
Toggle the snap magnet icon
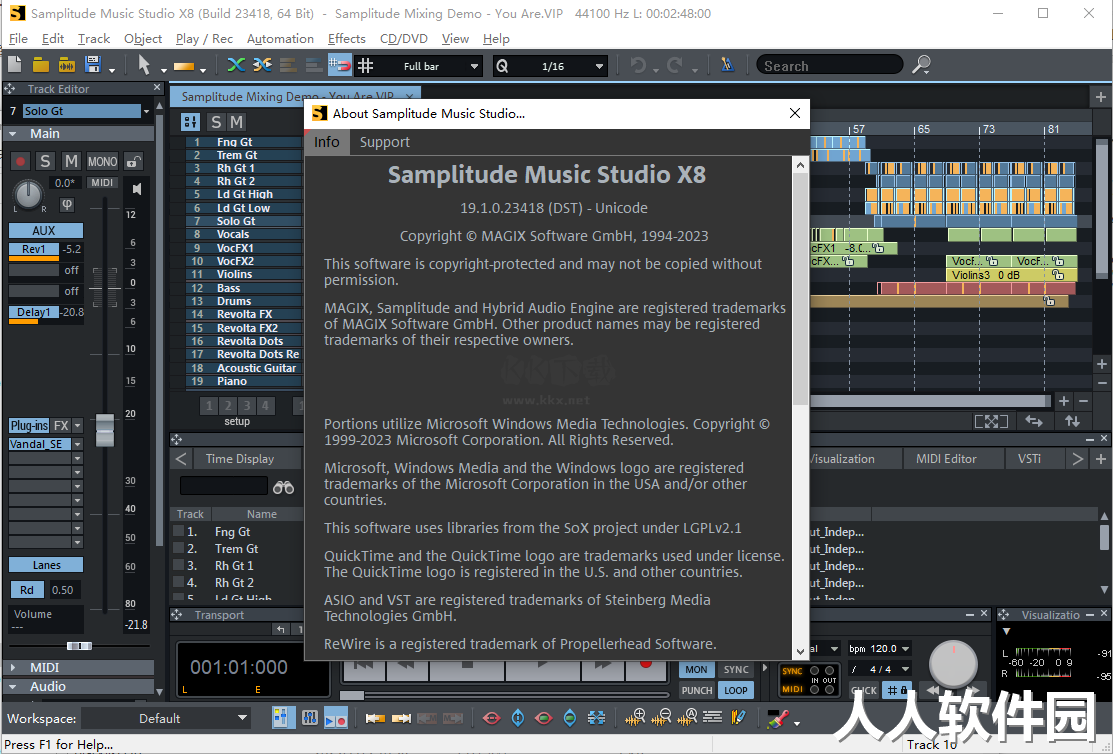tap(339, 65)
